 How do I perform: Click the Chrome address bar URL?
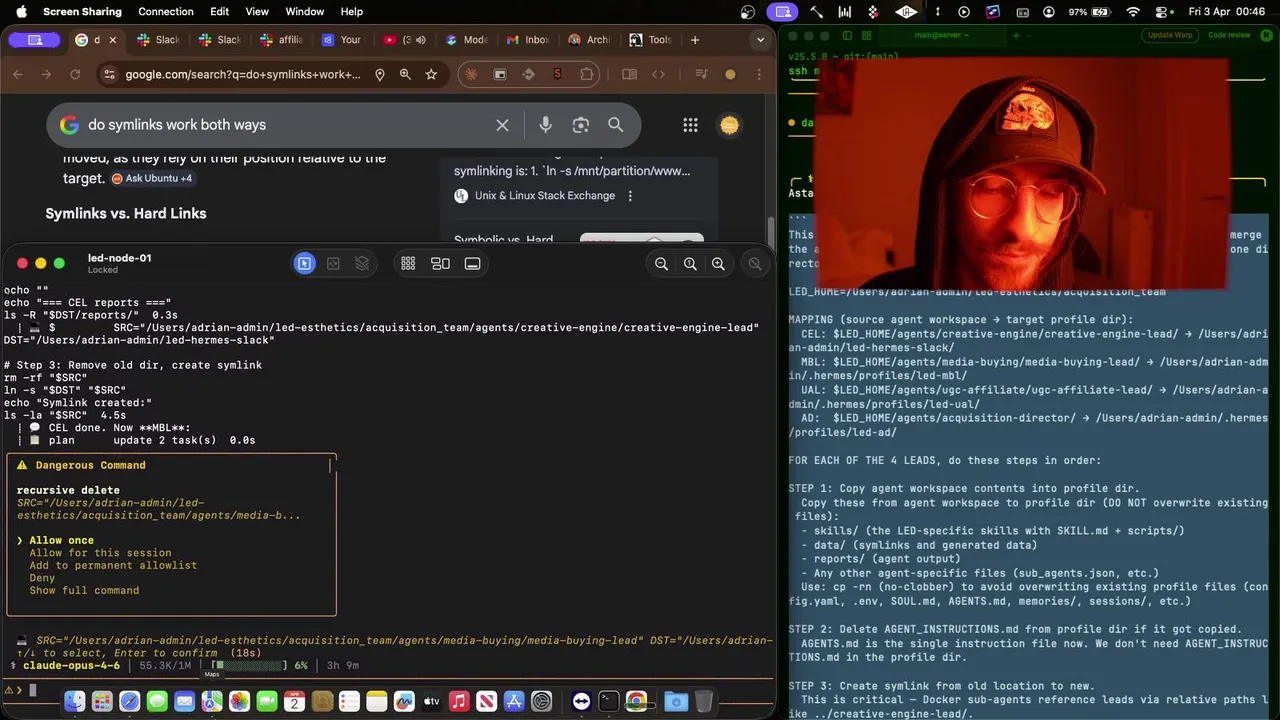pyautogui.click(x=243, y=74)
